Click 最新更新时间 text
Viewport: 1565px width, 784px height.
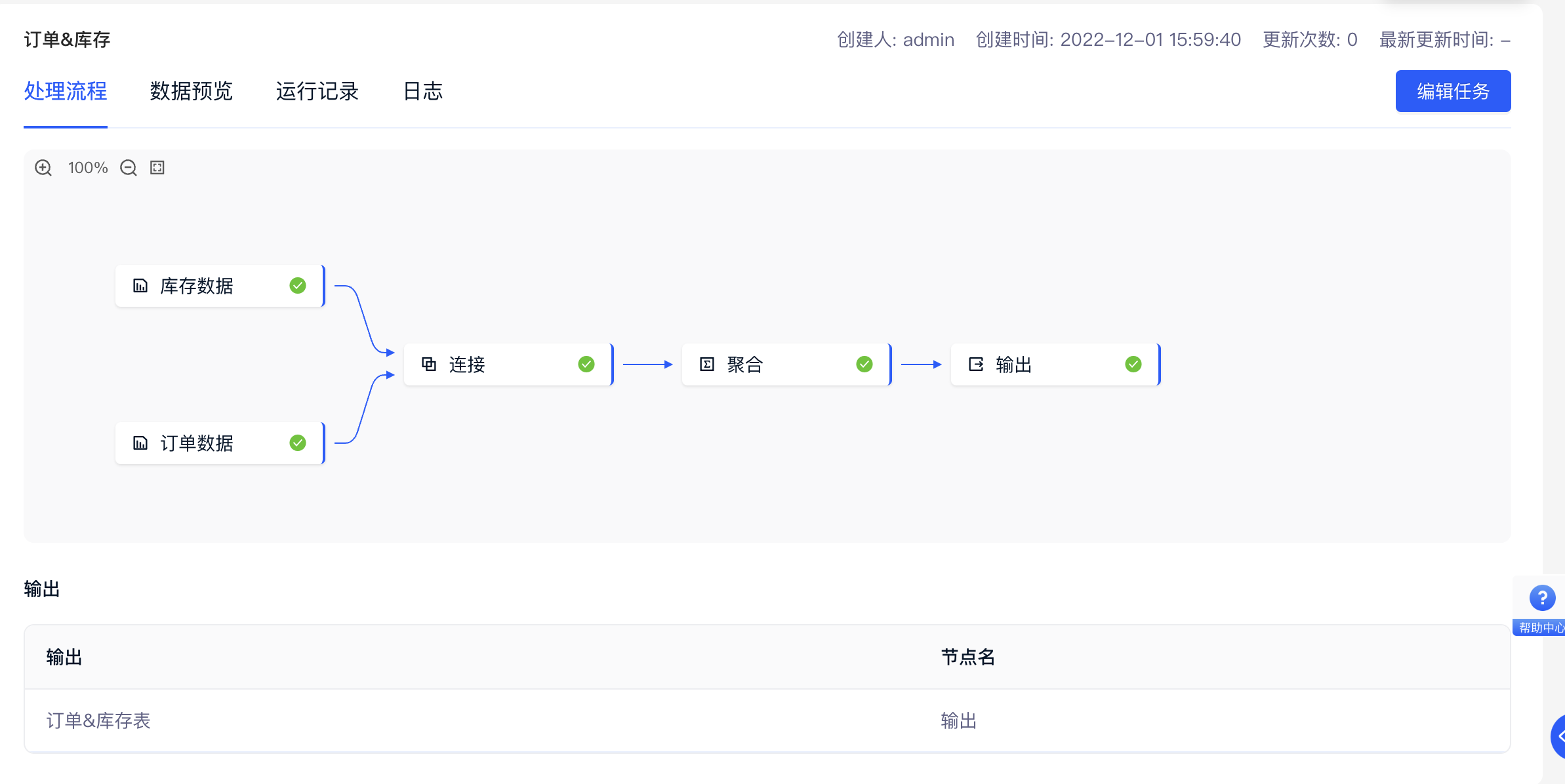1445,39
